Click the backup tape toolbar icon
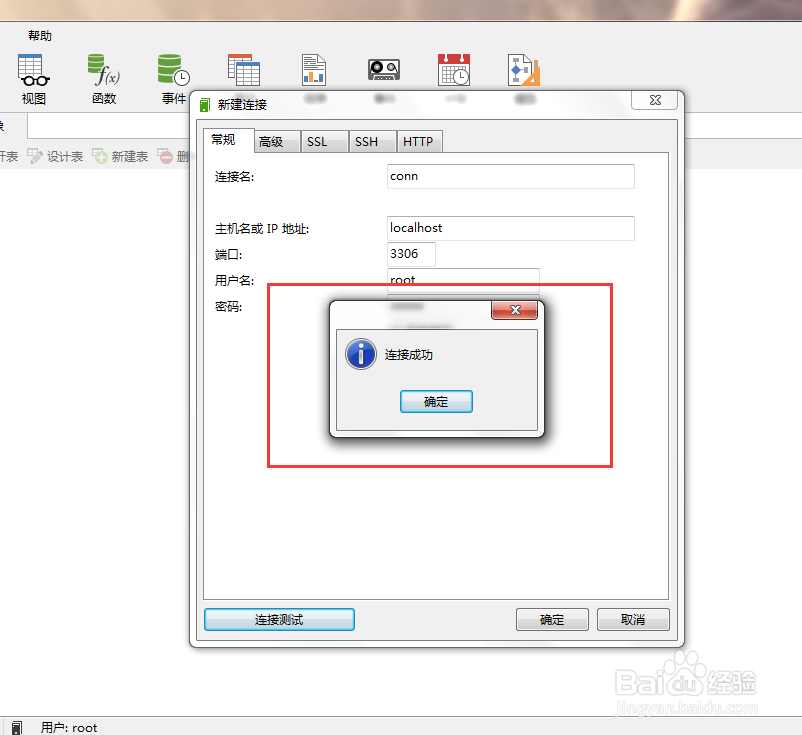This screenshot has width=802, height=735. click(384, 70)
